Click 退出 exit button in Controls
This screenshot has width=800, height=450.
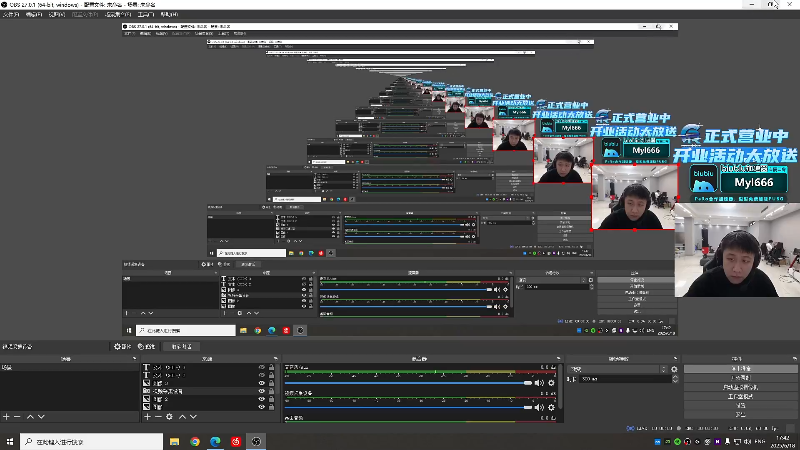740,415
